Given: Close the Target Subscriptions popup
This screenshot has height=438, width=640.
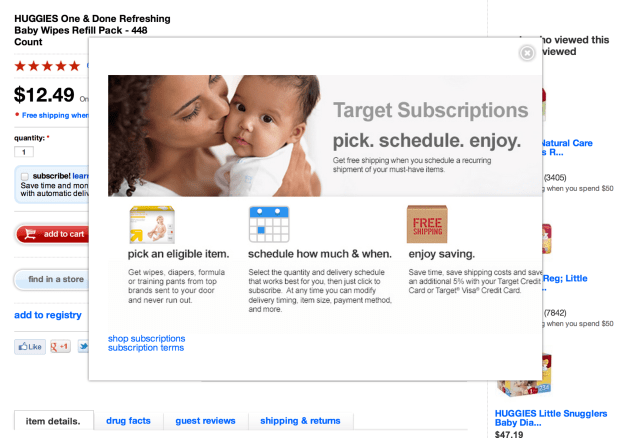Looking at the screenshot, I should [527, 53].
